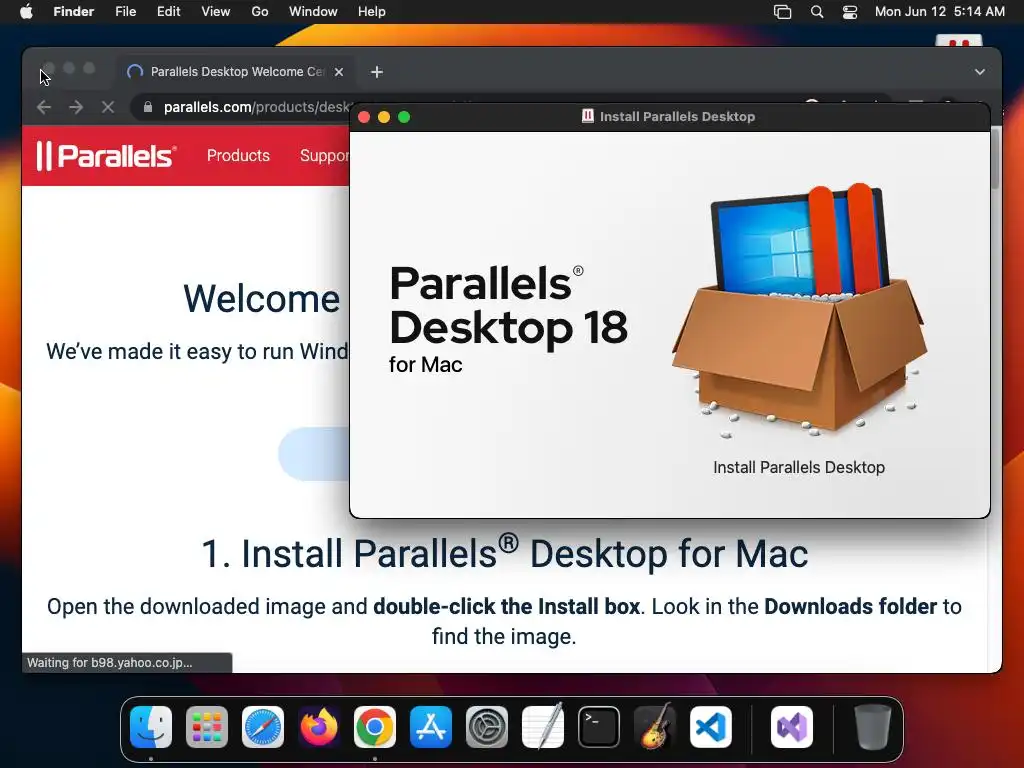Click the Install Parallels Desktop label
The image size is (1024, 768).
[799, 468]
